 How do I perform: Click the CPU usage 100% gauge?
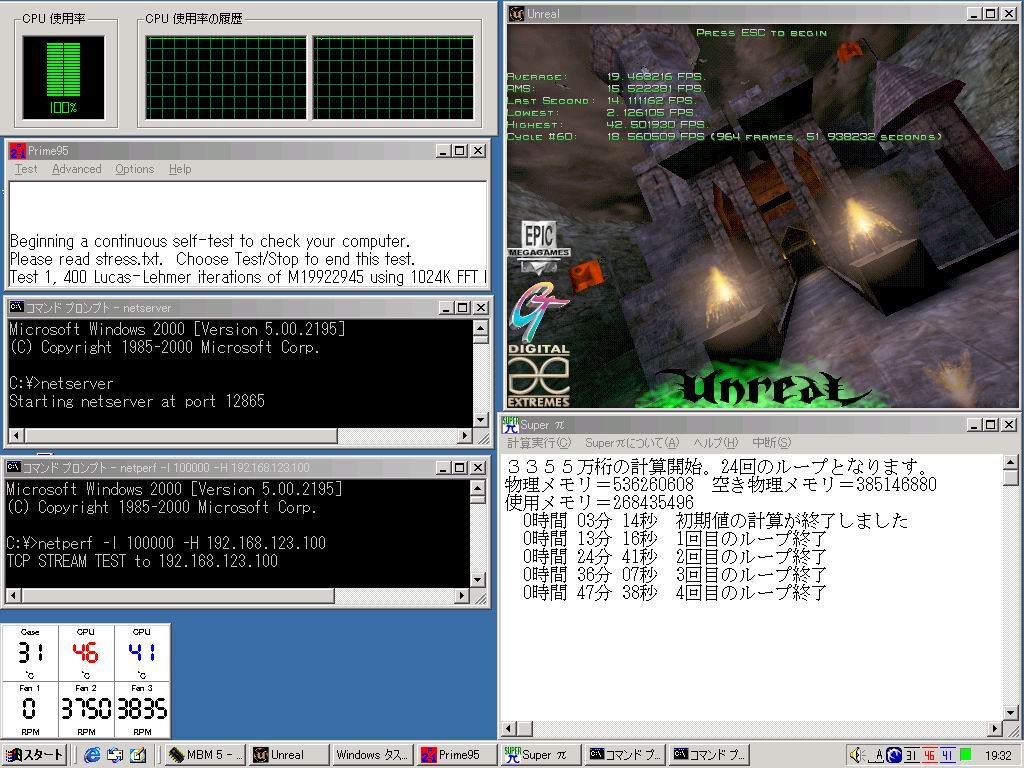click(63, 78)
